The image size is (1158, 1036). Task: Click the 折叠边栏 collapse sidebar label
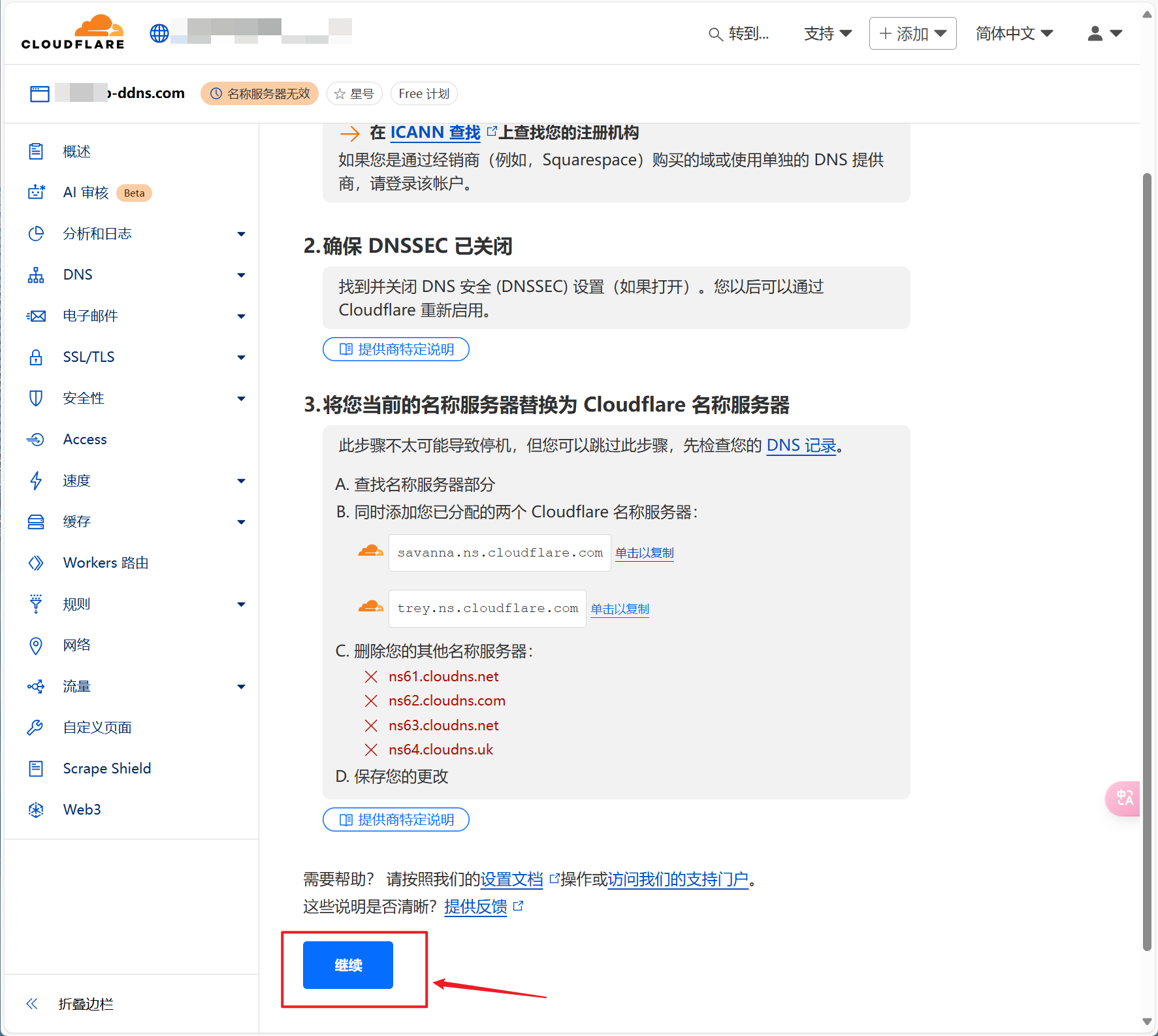(86, 1004)
